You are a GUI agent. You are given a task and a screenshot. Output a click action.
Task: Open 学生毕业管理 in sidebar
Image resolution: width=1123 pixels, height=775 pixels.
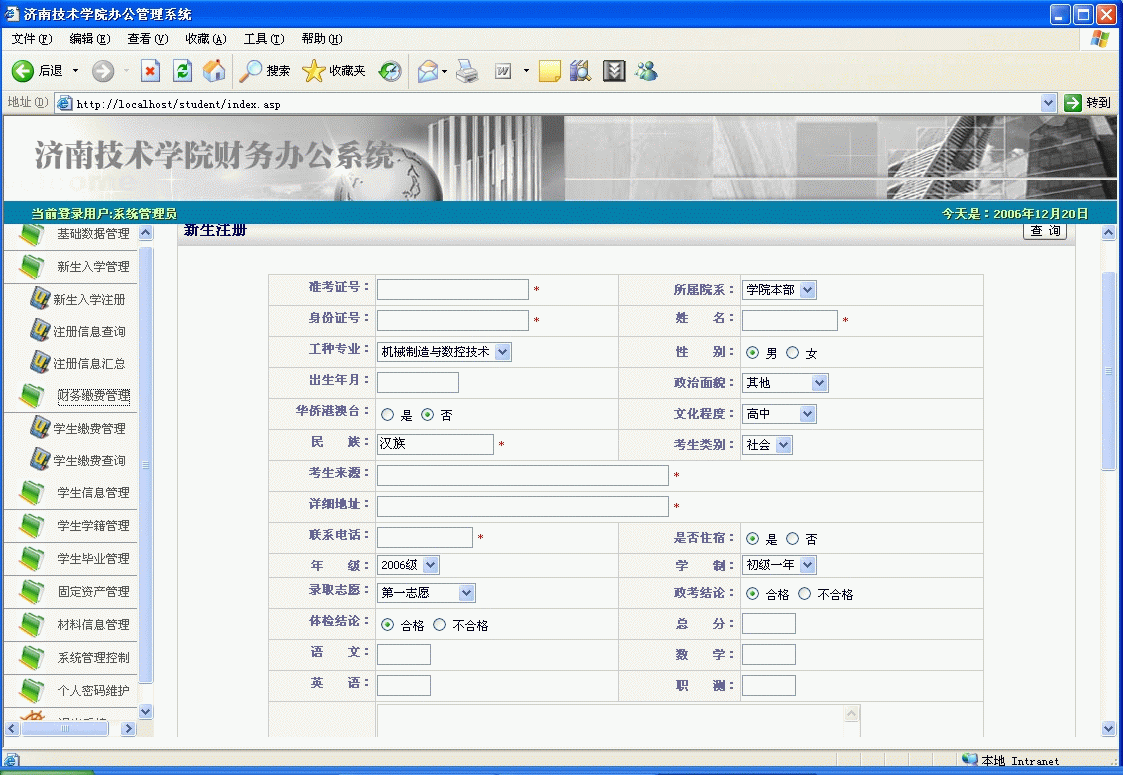(x=94, y=559)
